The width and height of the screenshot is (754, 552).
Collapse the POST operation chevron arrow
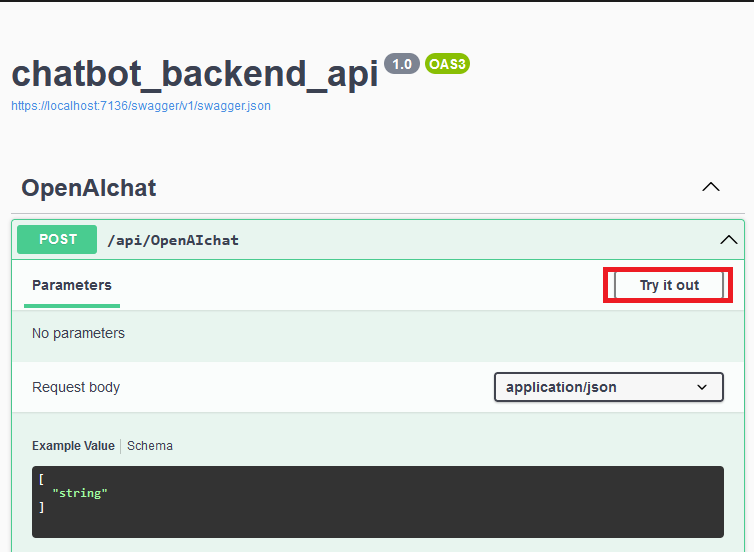[x=729, y=240]
